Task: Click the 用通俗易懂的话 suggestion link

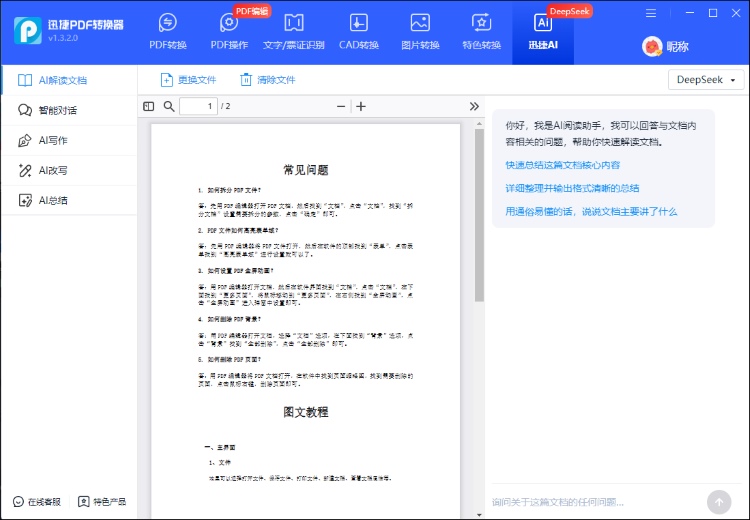Action: [590, 211]
